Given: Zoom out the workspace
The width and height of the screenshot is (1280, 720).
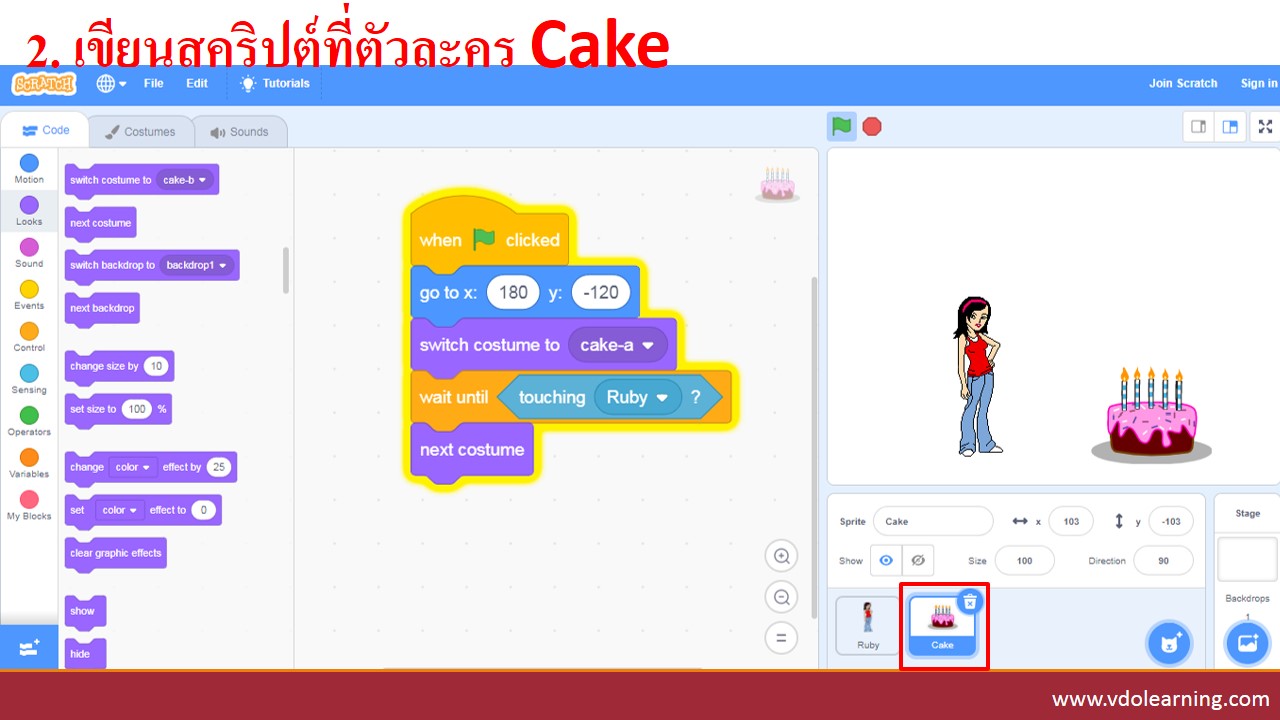Looking at the screenshot, I should point(781,597).
